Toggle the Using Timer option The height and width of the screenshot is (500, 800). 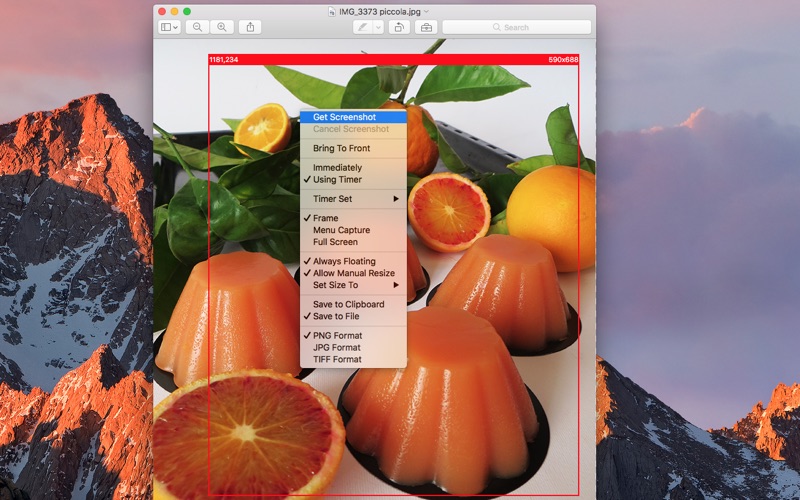[x=353, y=179]
